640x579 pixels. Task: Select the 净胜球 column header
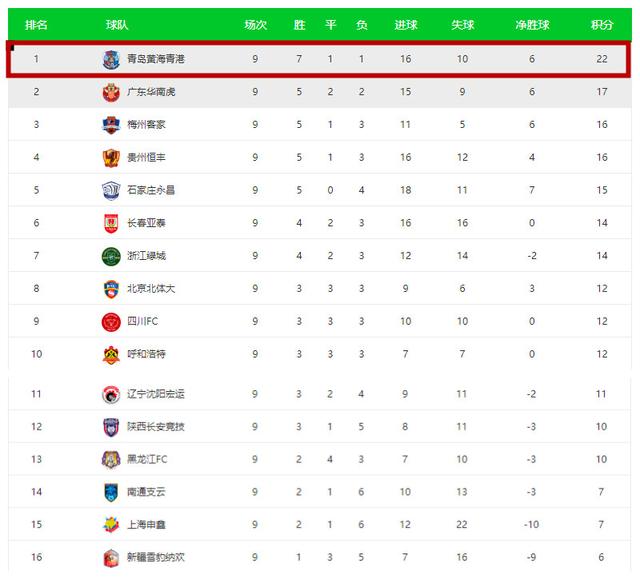(x=532, y=24)
